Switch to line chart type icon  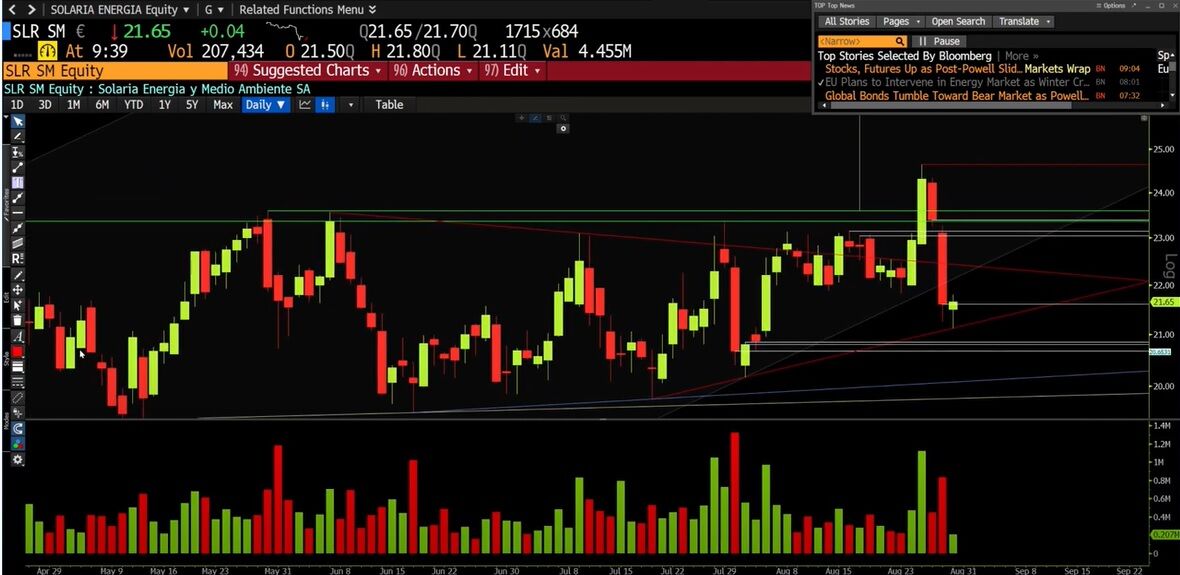[x=305, y=105]
